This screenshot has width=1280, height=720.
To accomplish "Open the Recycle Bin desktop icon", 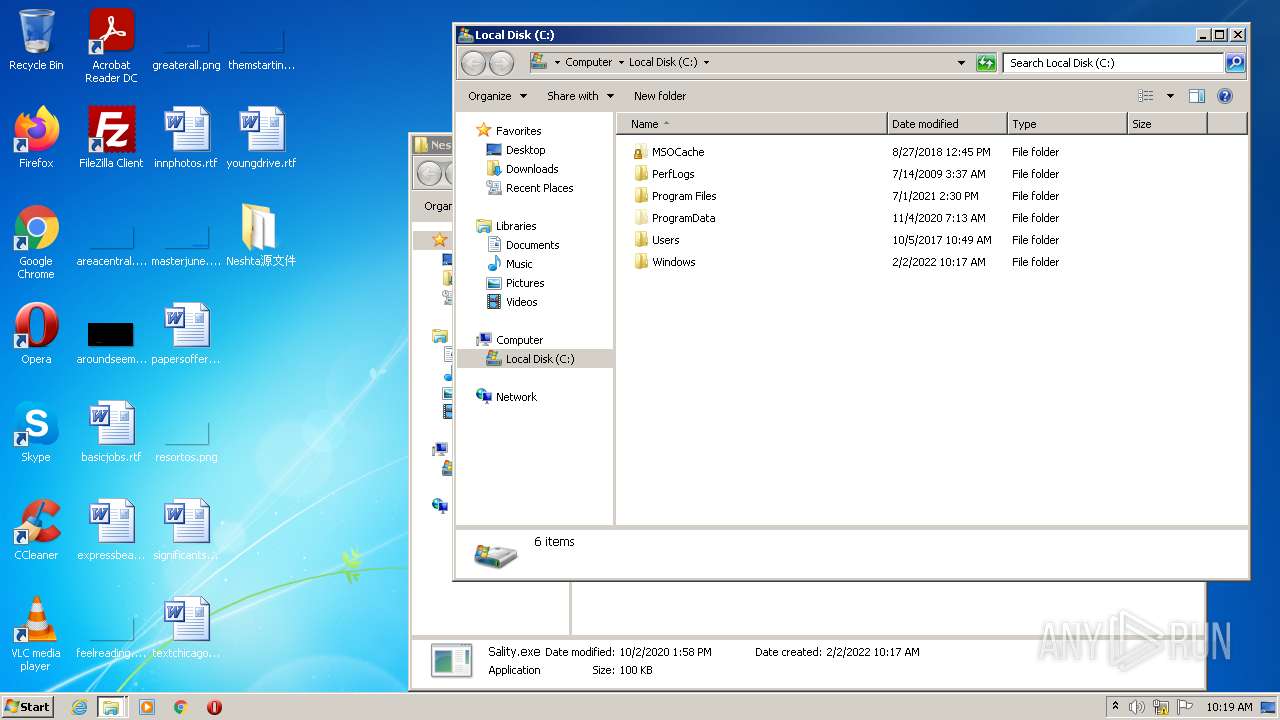I will click(36, 40).
